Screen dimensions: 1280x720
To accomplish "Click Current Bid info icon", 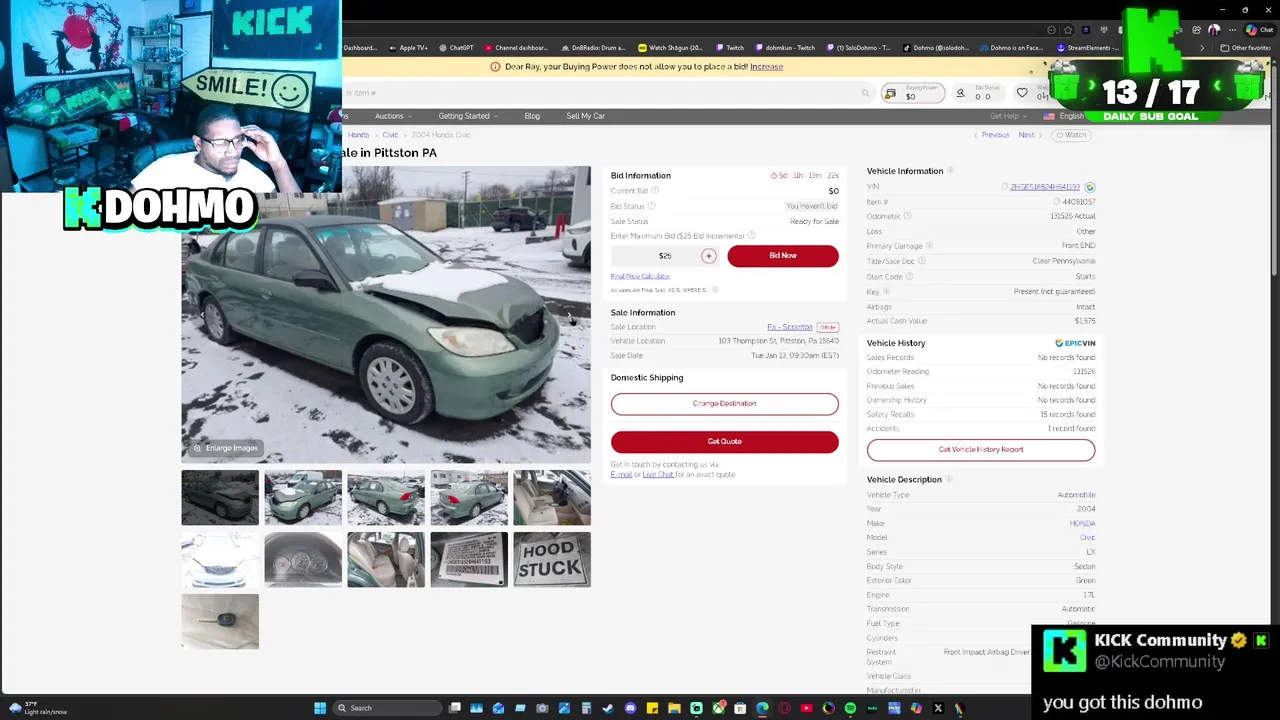I will (x=655, y=191).
